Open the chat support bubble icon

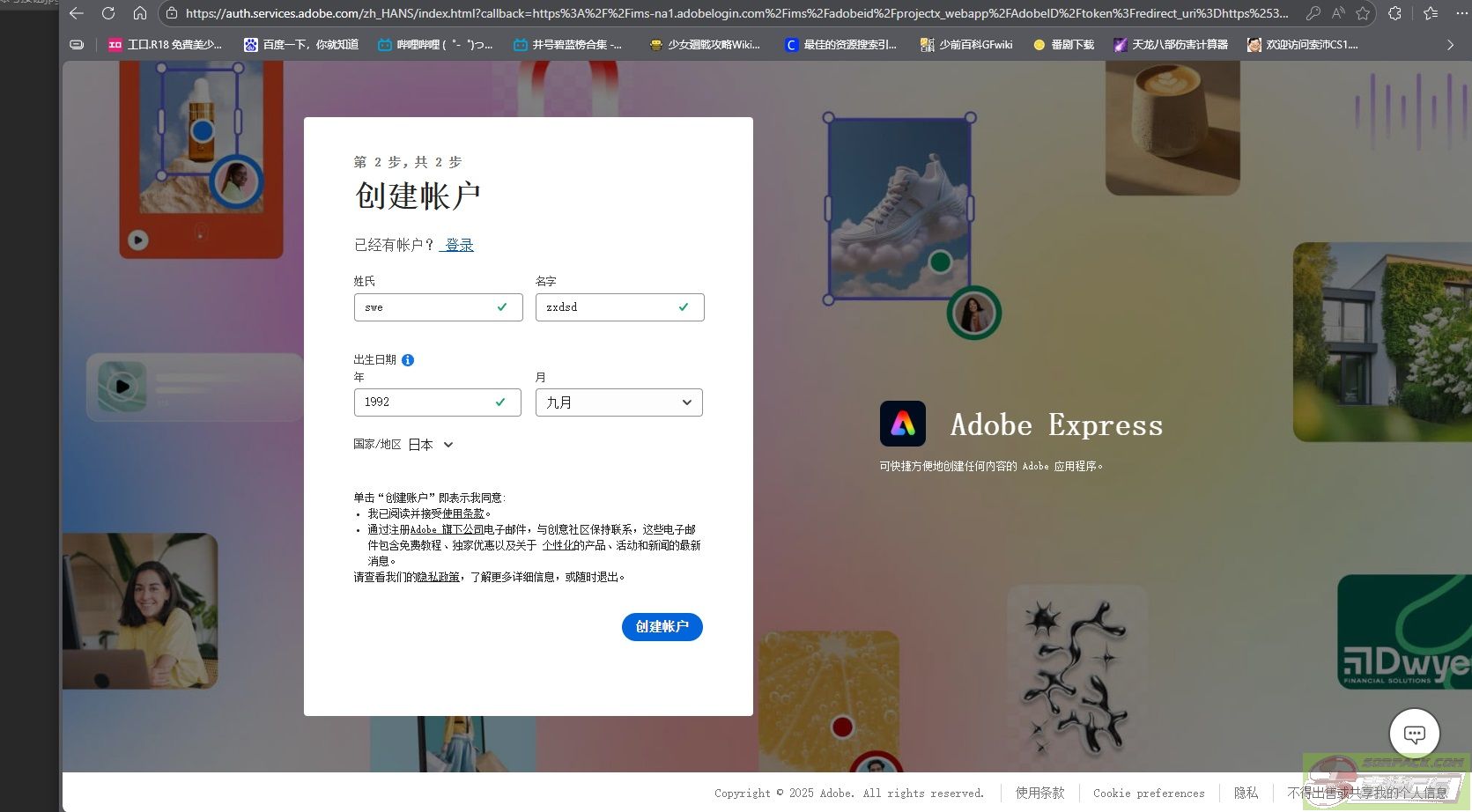(1414, 733)
